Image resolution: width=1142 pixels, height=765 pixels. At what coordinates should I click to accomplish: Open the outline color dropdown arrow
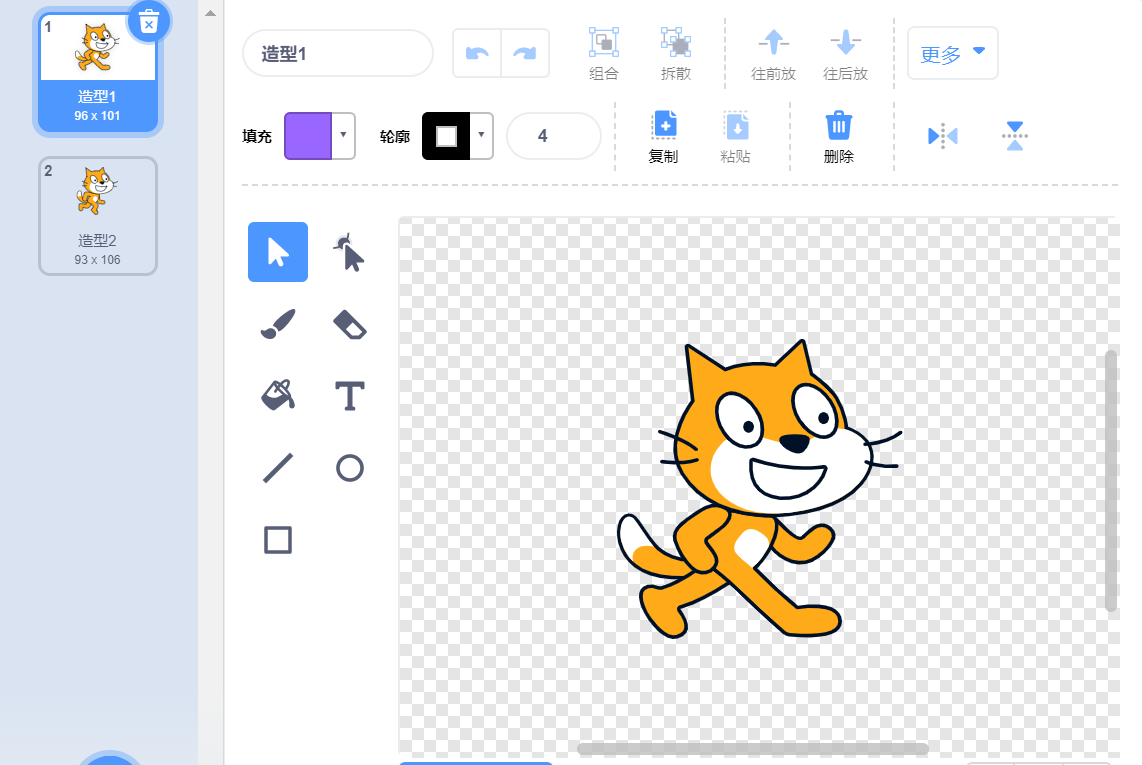click(481, 136)
